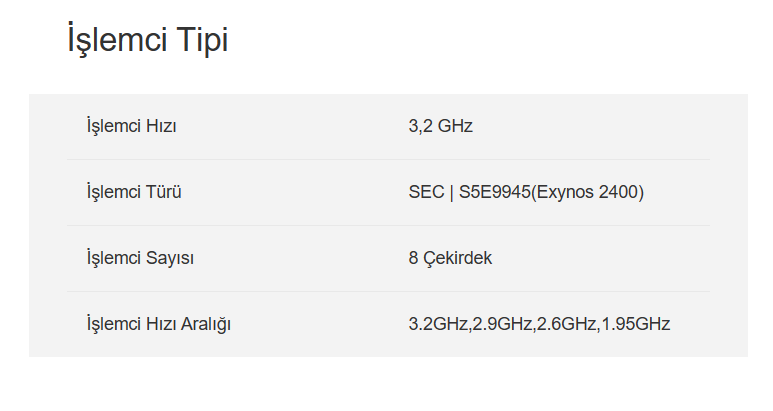Click the 3.2GHz text in speed range
The image size is (773, 411).
pyautogui.click(x=438, y=324)
